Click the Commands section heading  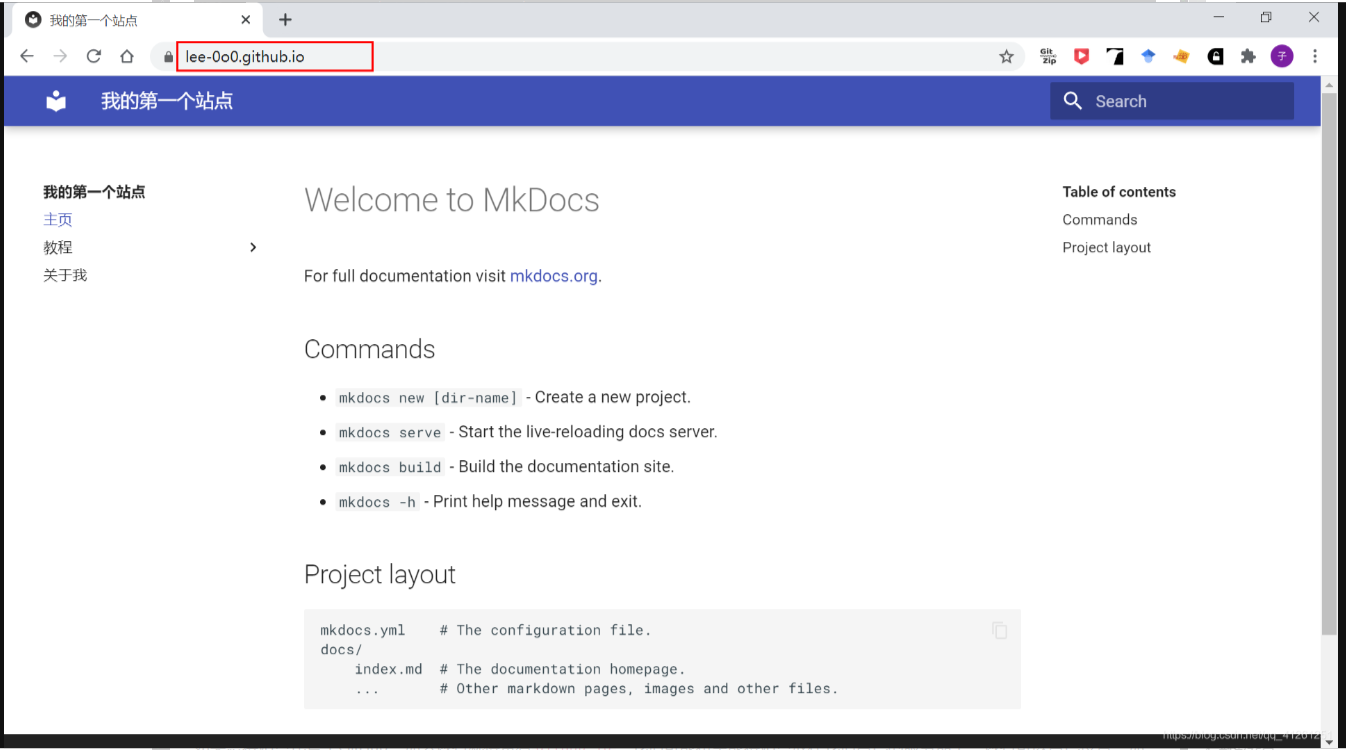[x=370, y=349]
